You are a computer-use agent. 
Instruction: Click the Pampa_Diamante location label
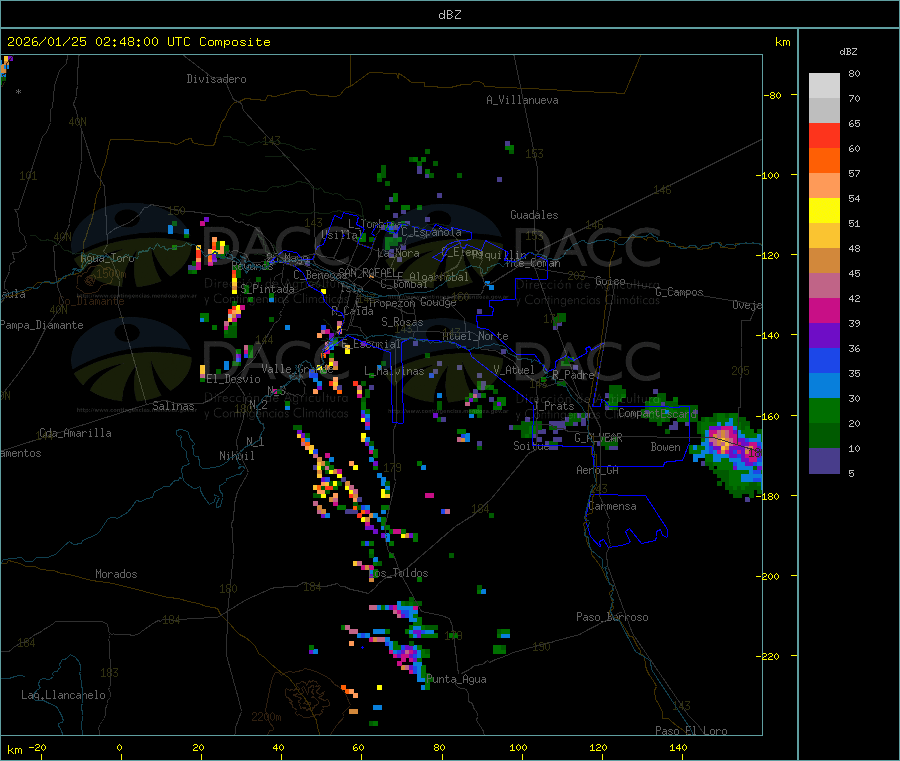coord(42,325)
